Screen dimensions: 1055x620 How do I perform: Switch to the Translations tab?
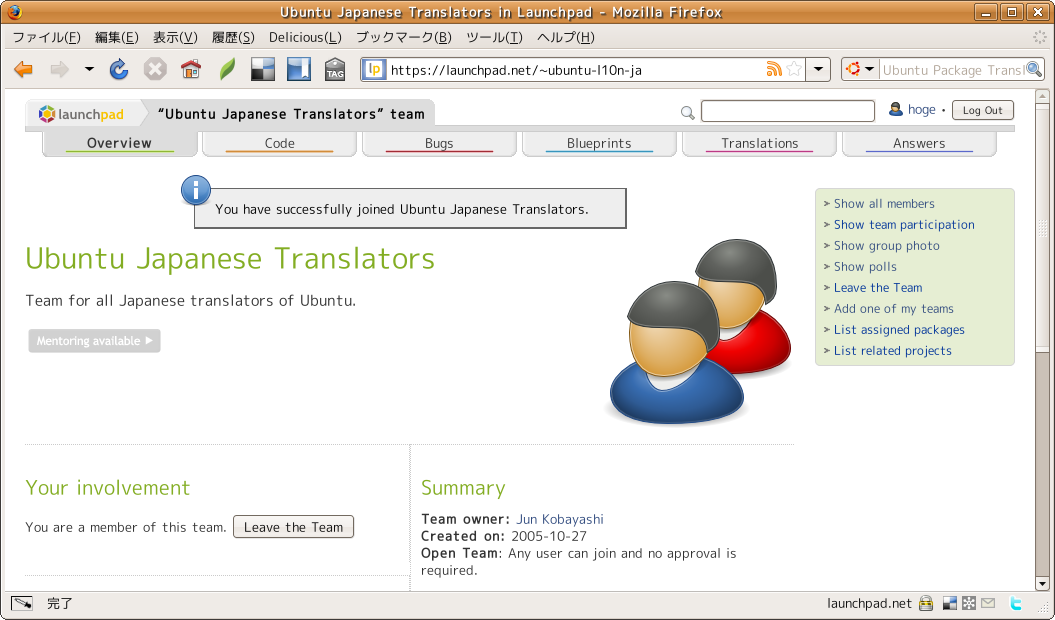(760, 143)
